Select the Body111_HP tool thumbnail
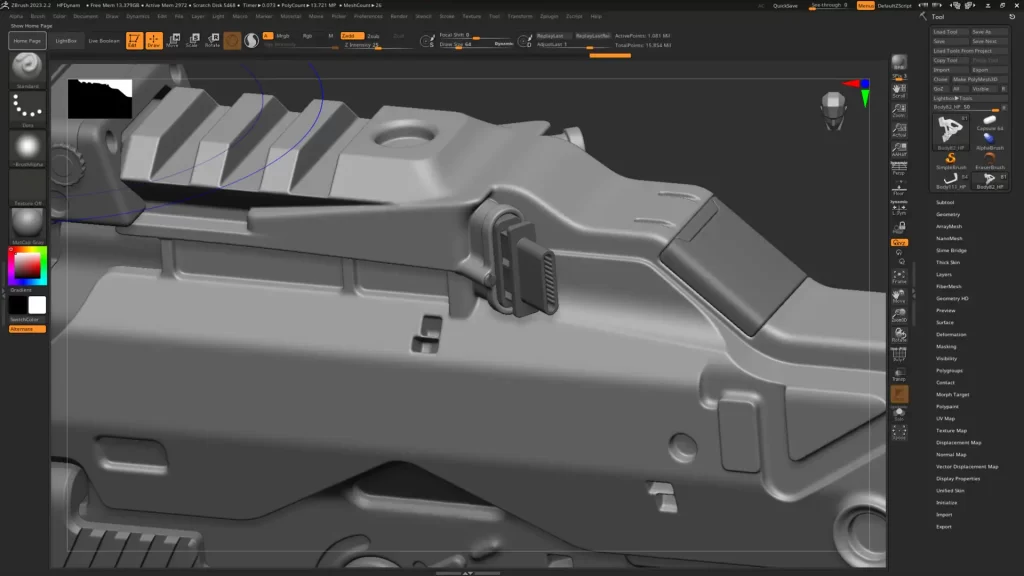The height and width of the screenshot is (576, 1024). [x=951, y=180]
